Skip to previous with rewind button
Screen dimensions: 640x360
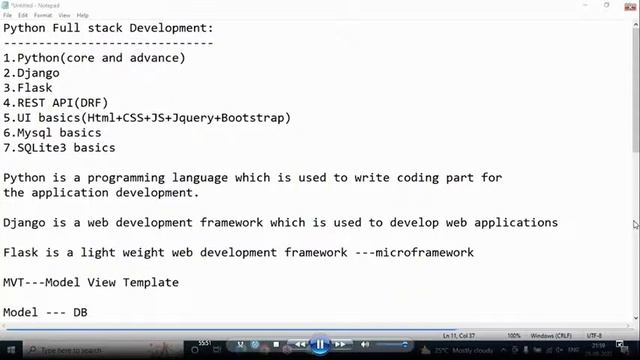tap(300, 345)
